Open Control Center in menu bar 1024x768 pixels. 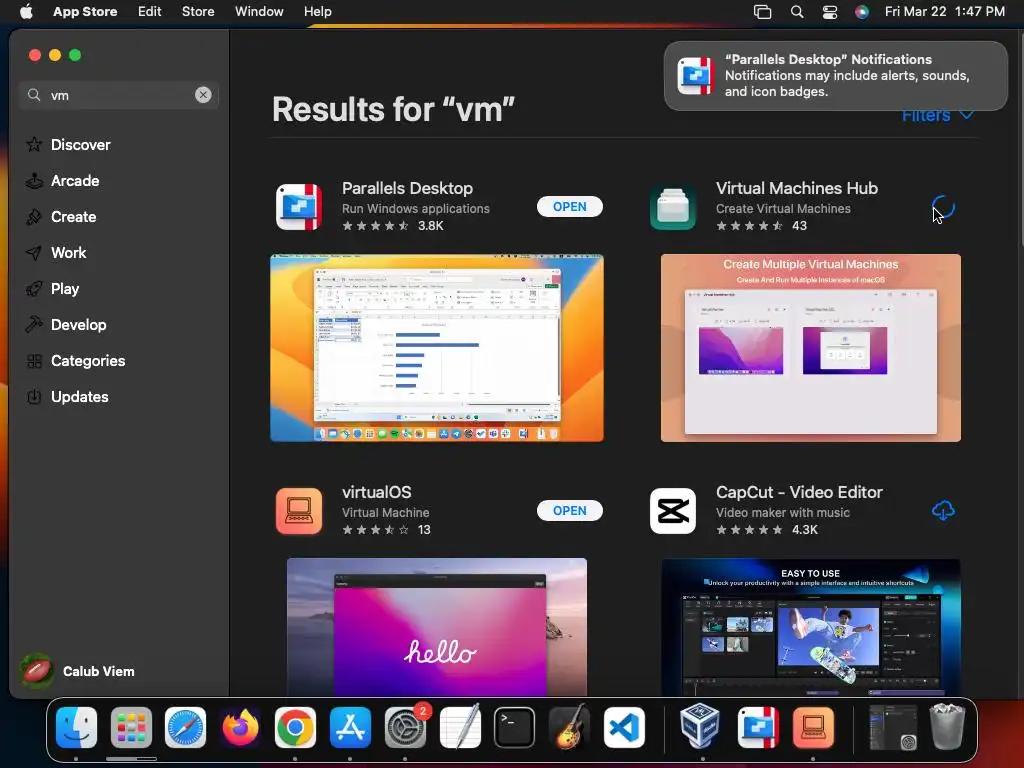point(829,11)
